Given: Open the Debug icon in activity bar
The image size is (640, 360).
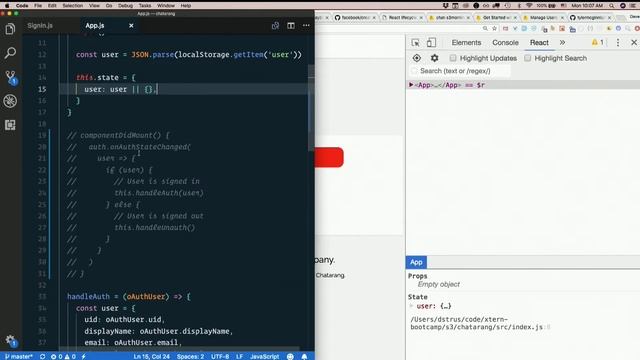Looking at the screenshot, I should click(10, 101).
